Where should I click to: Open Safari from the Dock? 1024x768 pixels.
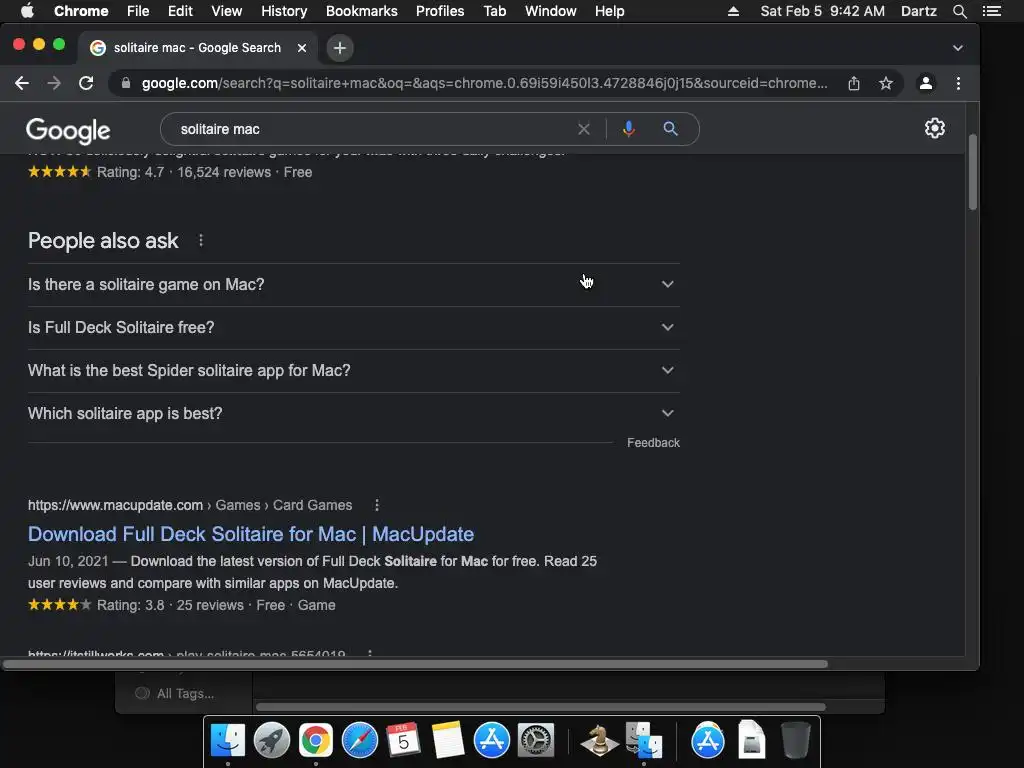point(360,741)
